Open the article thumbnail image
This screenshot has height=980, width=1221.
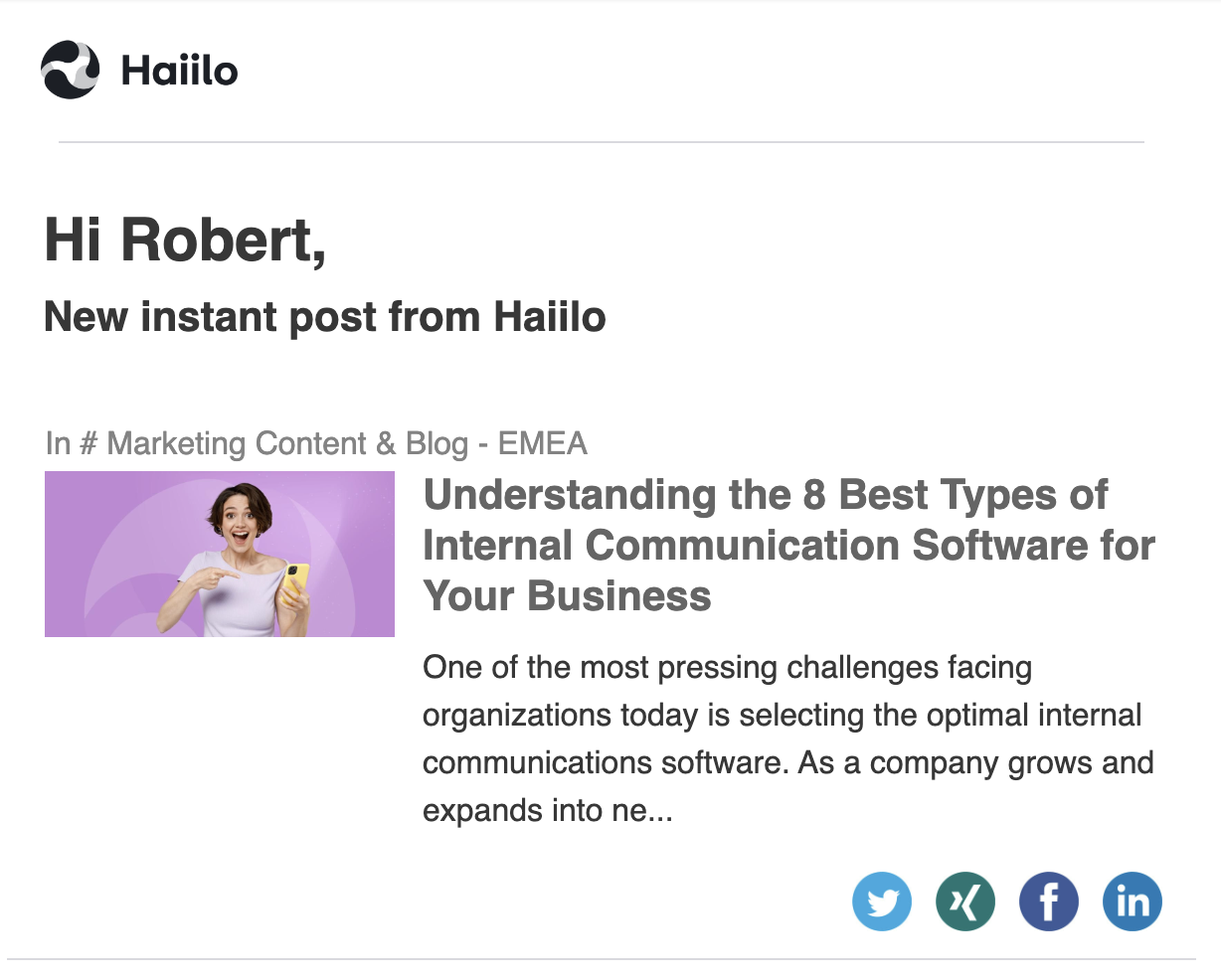pos(220,554)
